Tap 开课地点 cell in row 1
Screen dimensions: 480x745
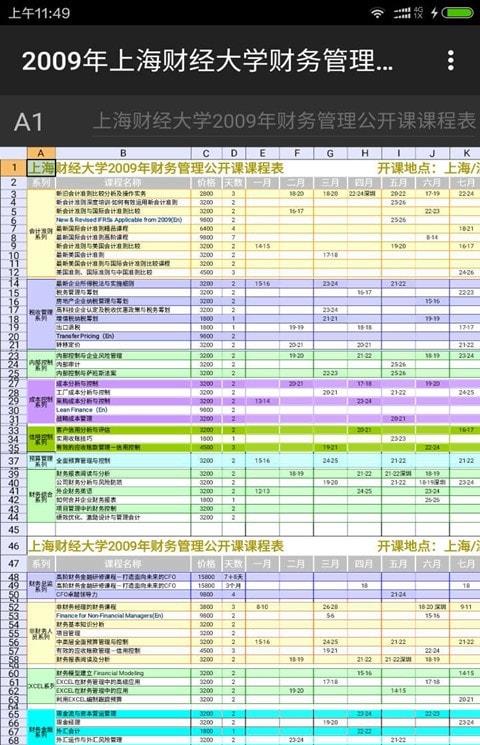429,168
